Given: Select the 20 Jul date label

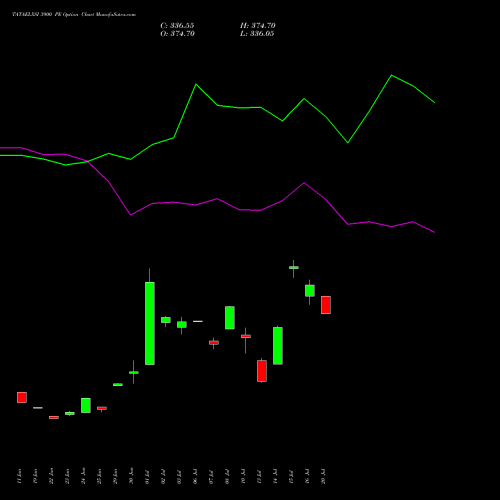Looking at the screenshot, I should [x=323, y=477].
